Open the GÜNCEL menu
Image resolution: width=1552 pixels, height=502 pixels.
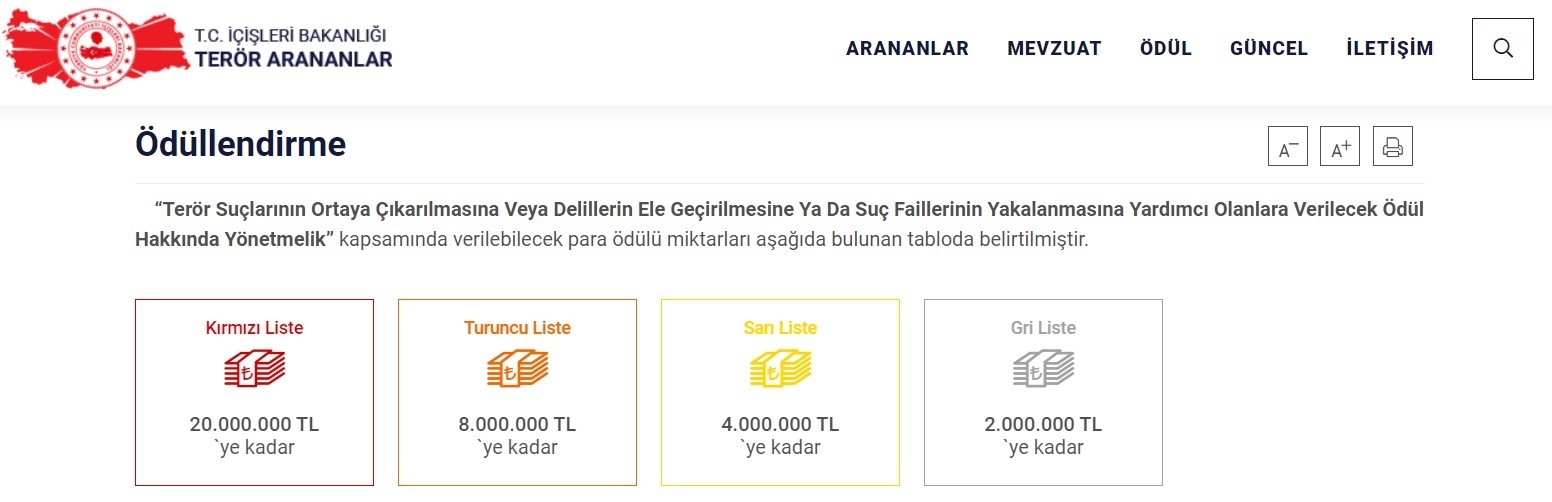1269,49
